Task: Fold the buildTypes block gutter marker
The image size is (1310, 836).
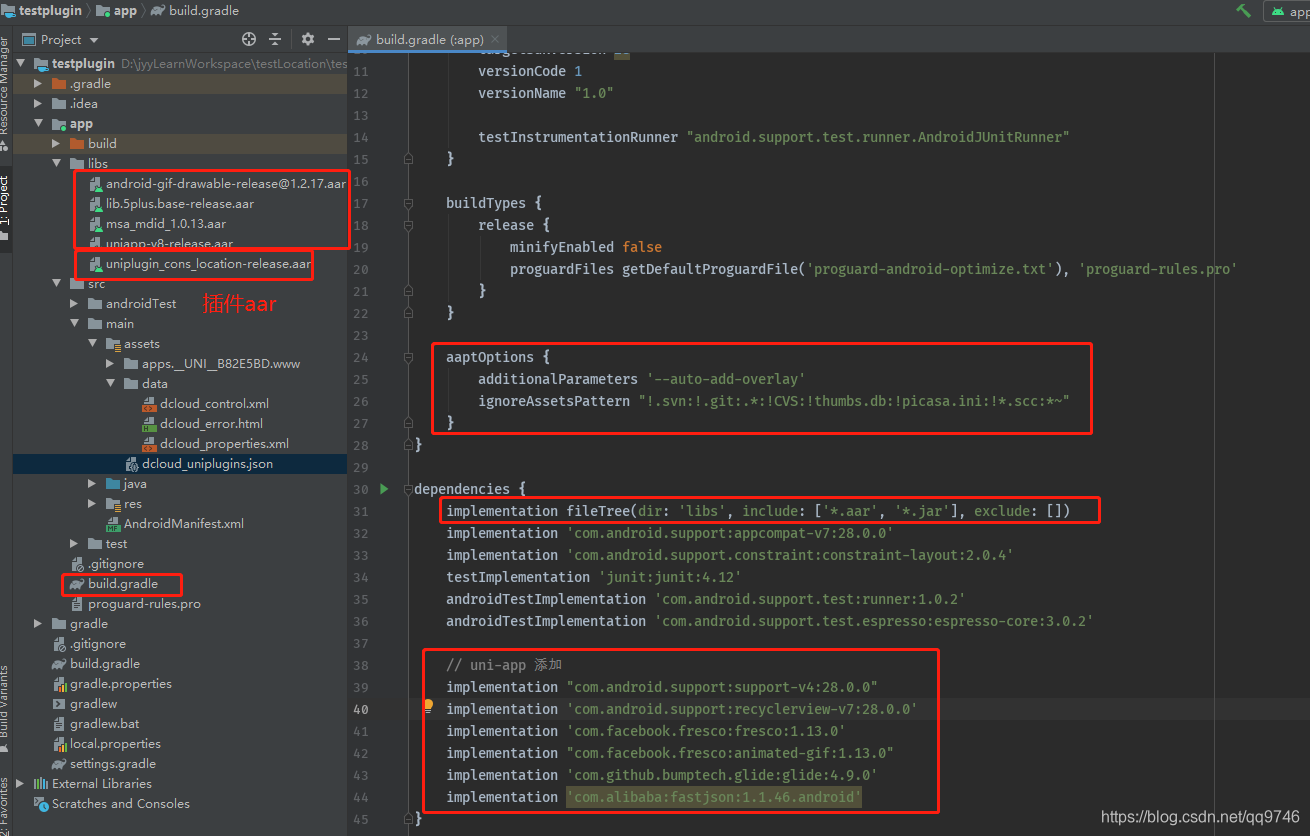Action: [408, 203]
